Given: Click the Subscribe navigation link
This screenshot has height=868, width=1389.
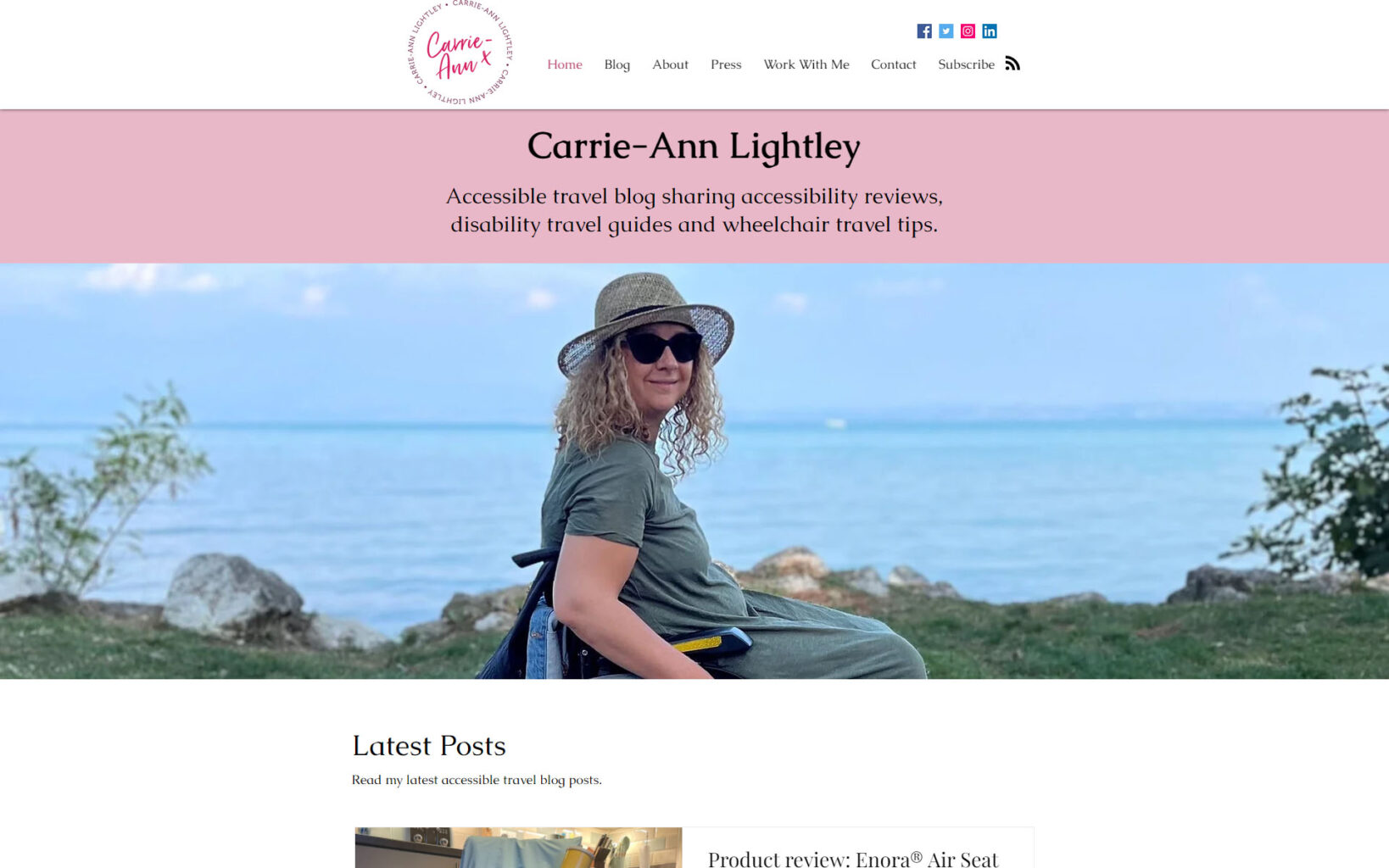Looking at the screenshot, I should 966,64.
